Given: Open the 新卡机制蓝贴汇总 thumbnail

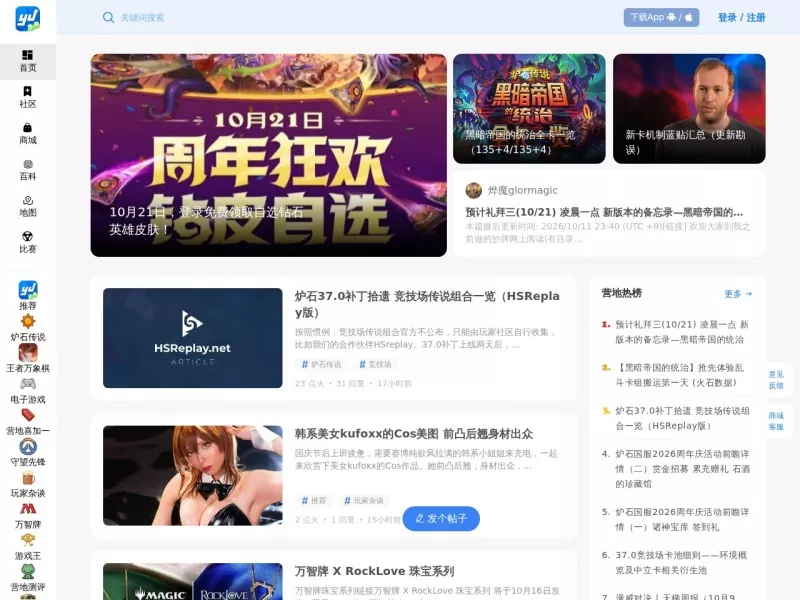Looking at the screenshot, I should coord(689,109).
